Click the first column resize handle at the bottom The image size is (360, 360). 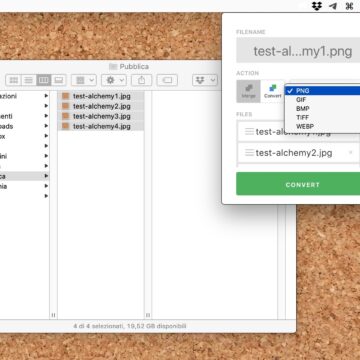tap(53, 315)
